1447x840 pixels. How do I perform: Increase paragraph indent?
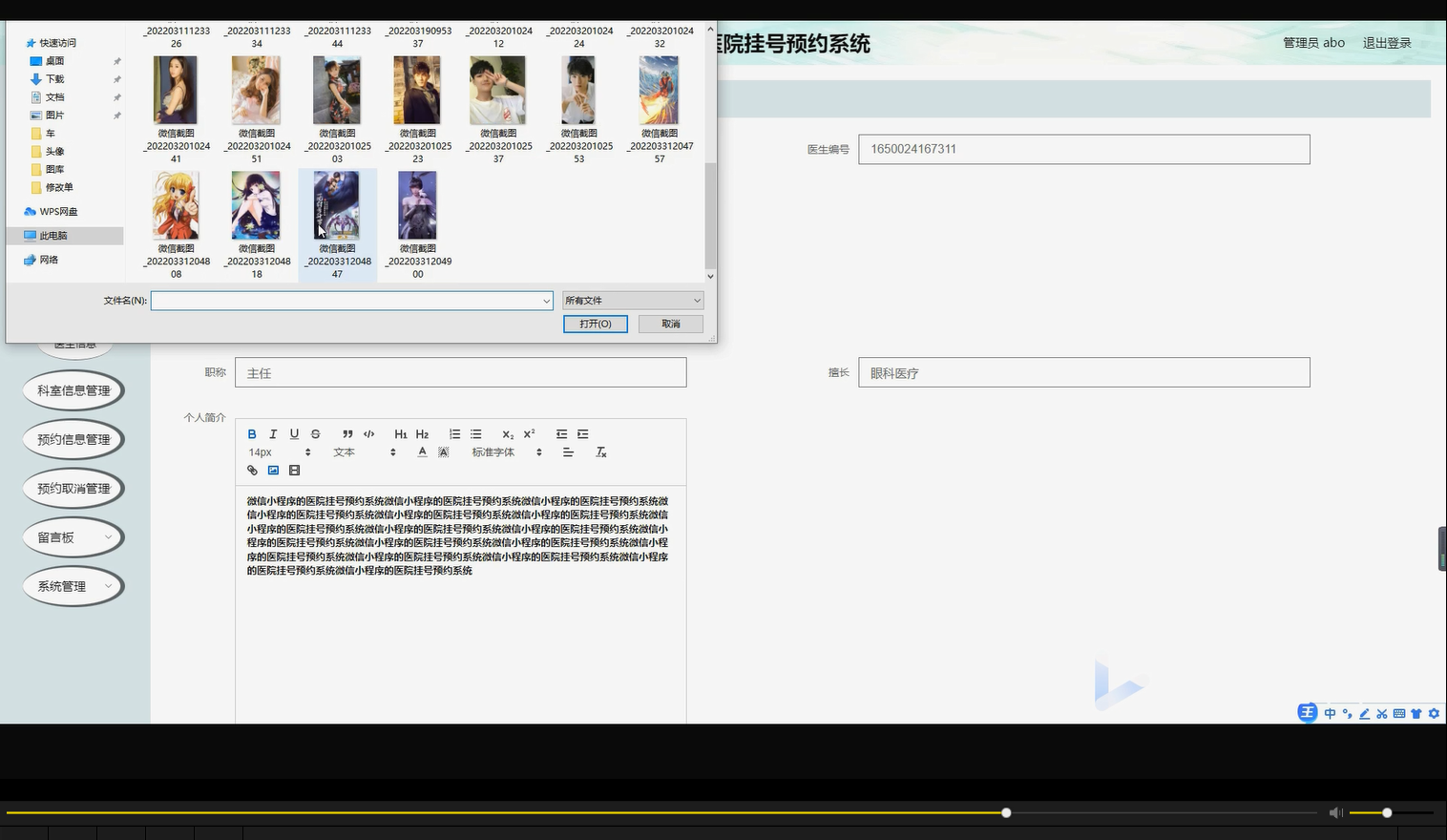[x=582, y=434]
